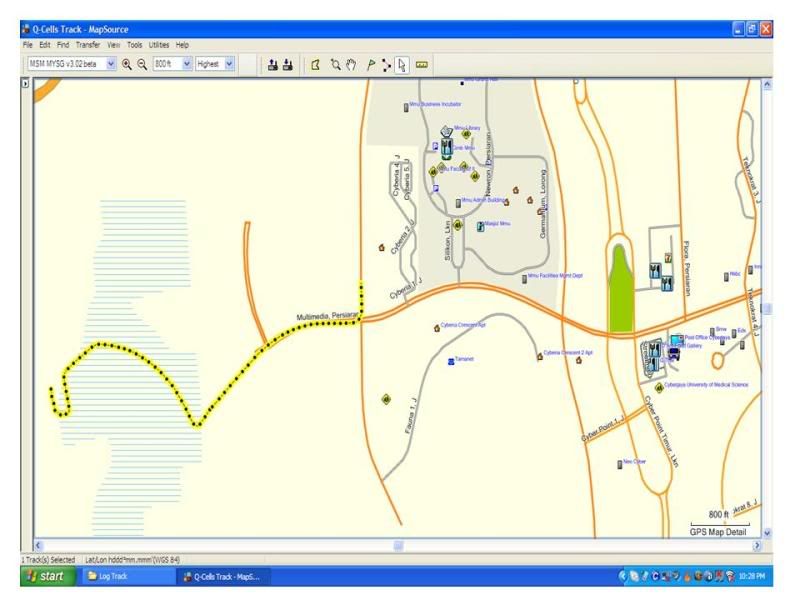
Task: Open the Utilities menu
Action: click(x=159, y=45)
